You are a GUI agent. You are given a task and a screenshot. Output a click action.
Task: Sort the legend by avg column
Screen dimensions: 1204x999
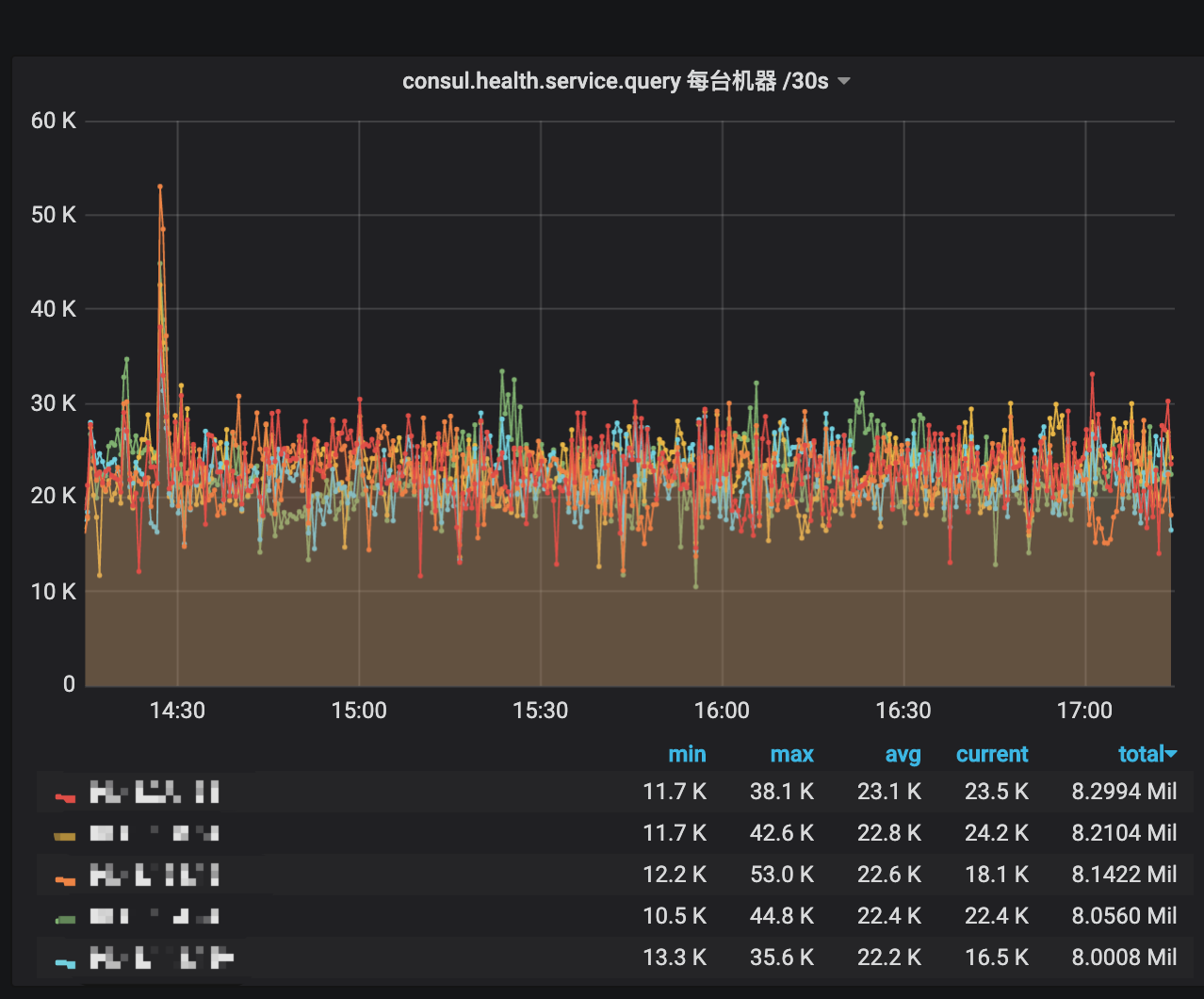903,754
